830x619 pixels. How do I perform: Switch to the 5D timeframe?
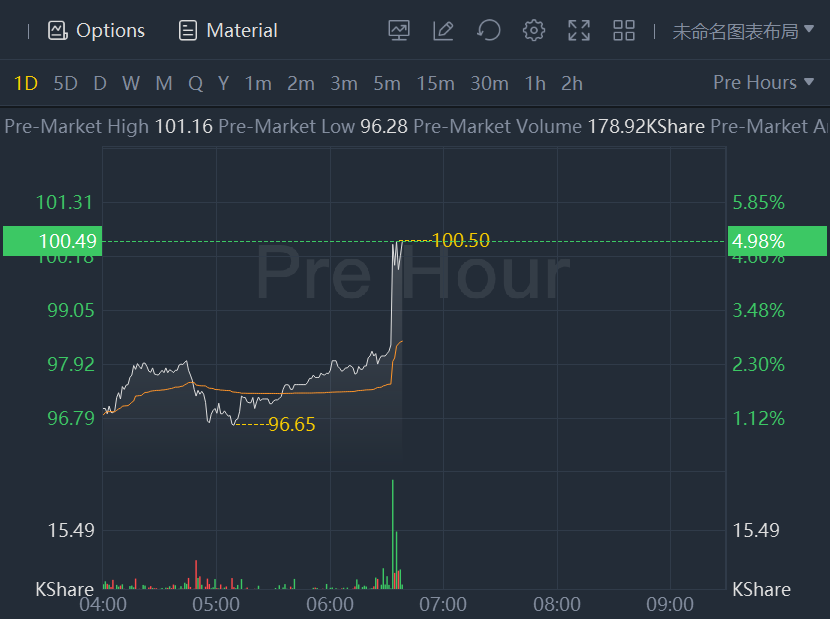65,84
